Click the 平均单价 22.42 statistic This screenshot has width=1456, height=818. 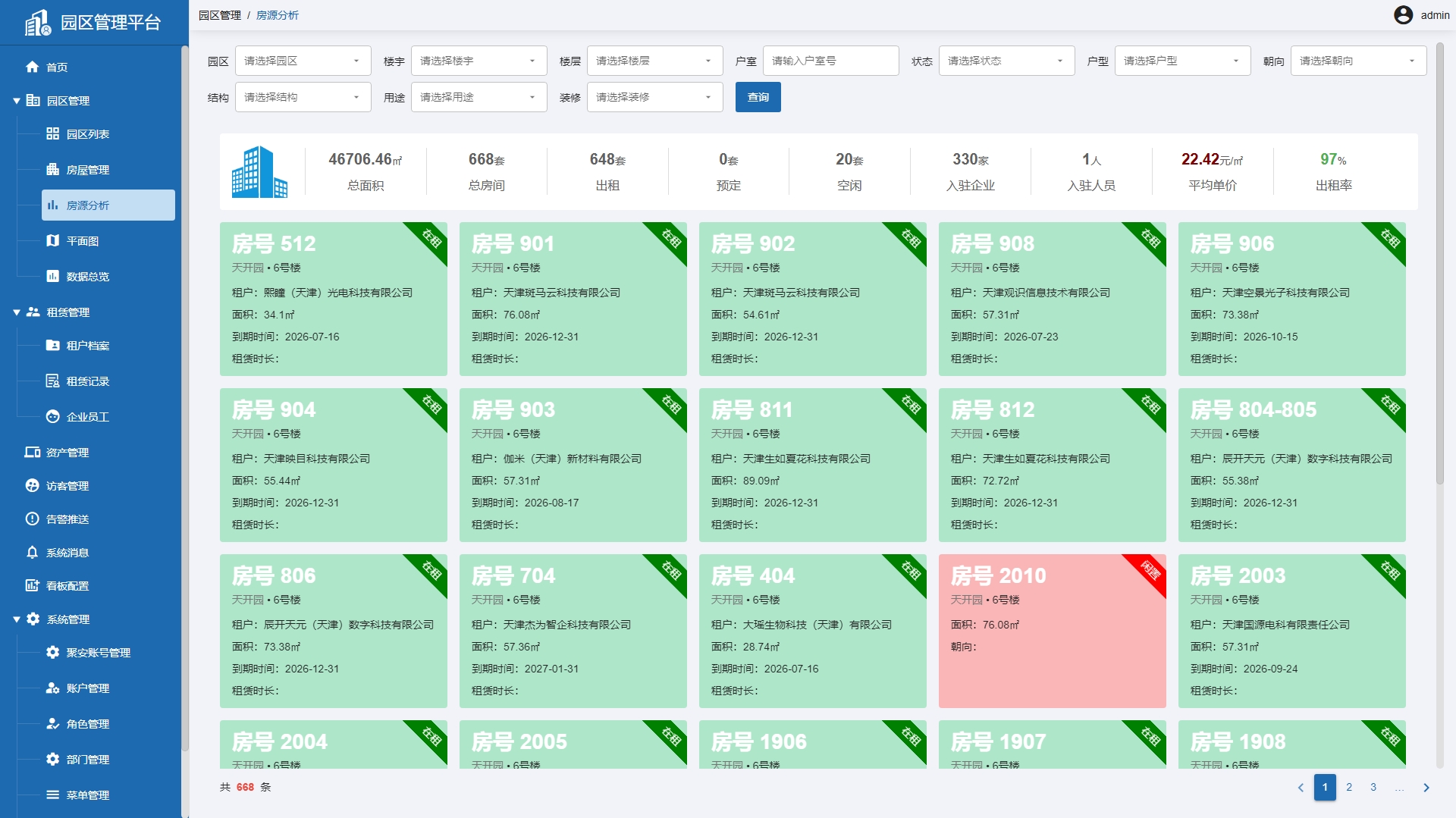(1212, 171)
